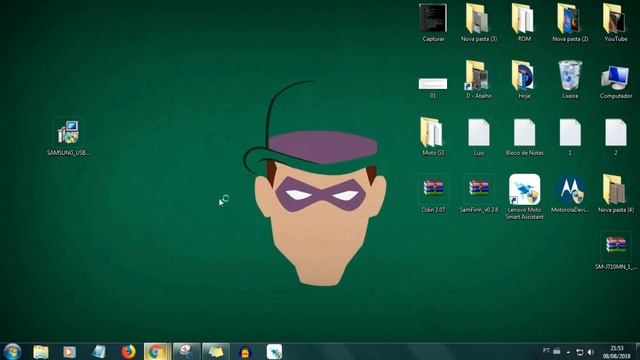This screenshot has height=360, width=640.
Task: Select the SM-J710MN archive icon
Action: pyautogui.click(x=616, y=251)
